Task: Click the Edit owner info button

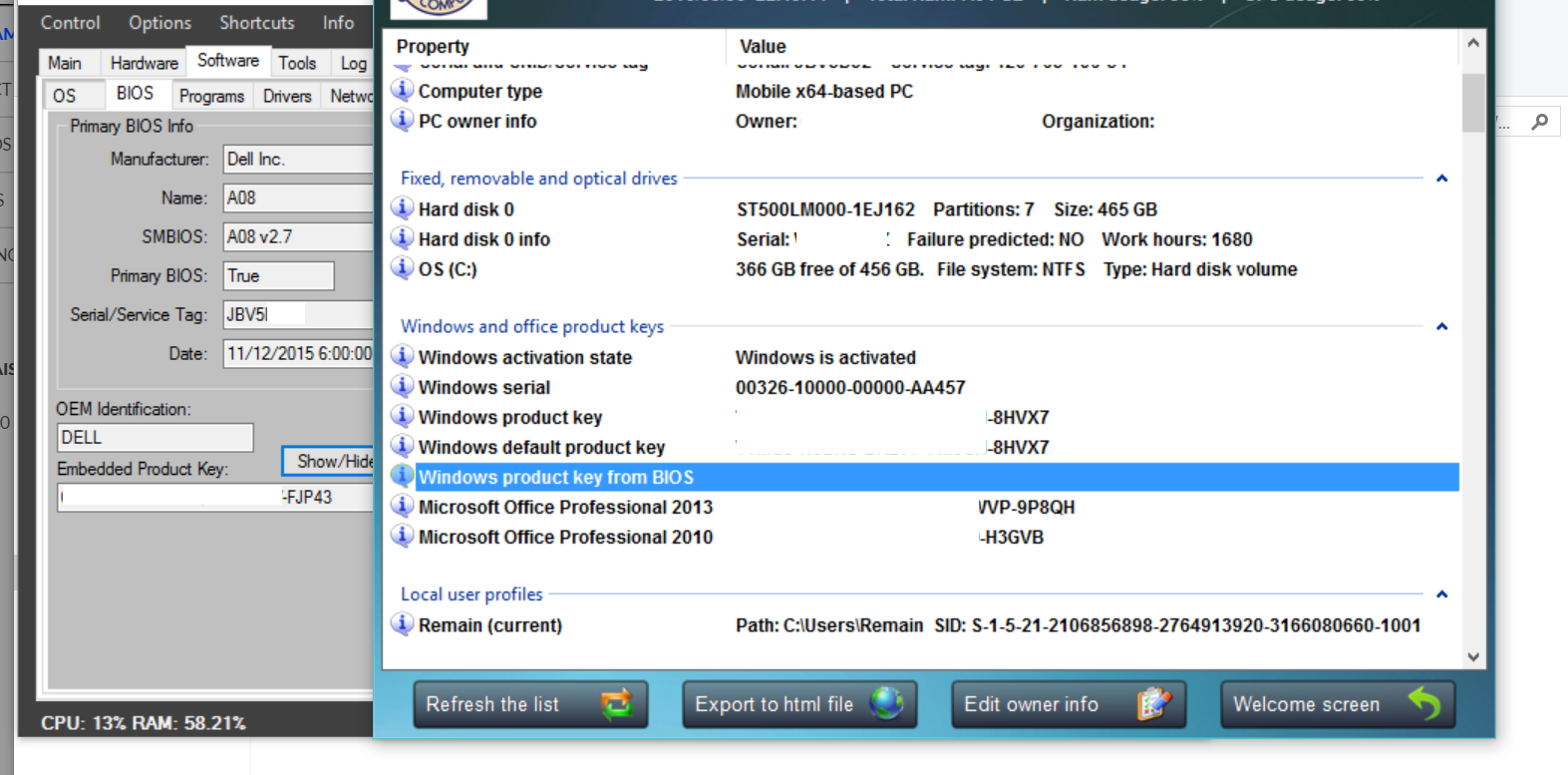Action: tap(1069, 704)
